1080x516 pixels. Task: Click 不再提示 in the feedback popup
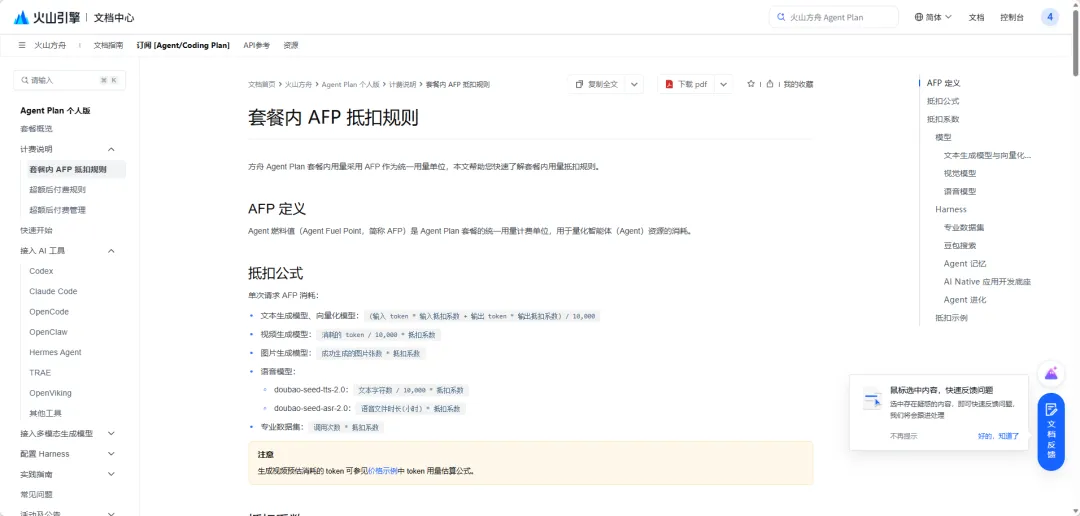coord(903,436)
